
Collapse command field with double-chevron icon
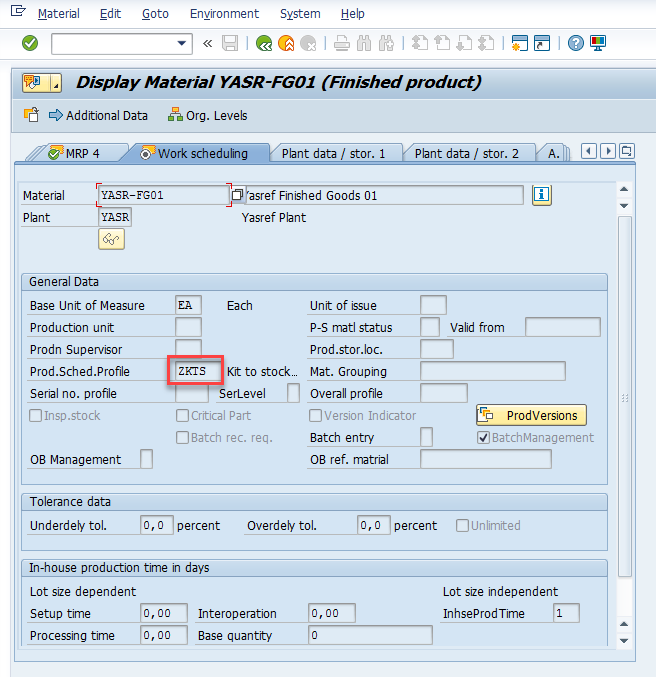[x=208, y=43]
